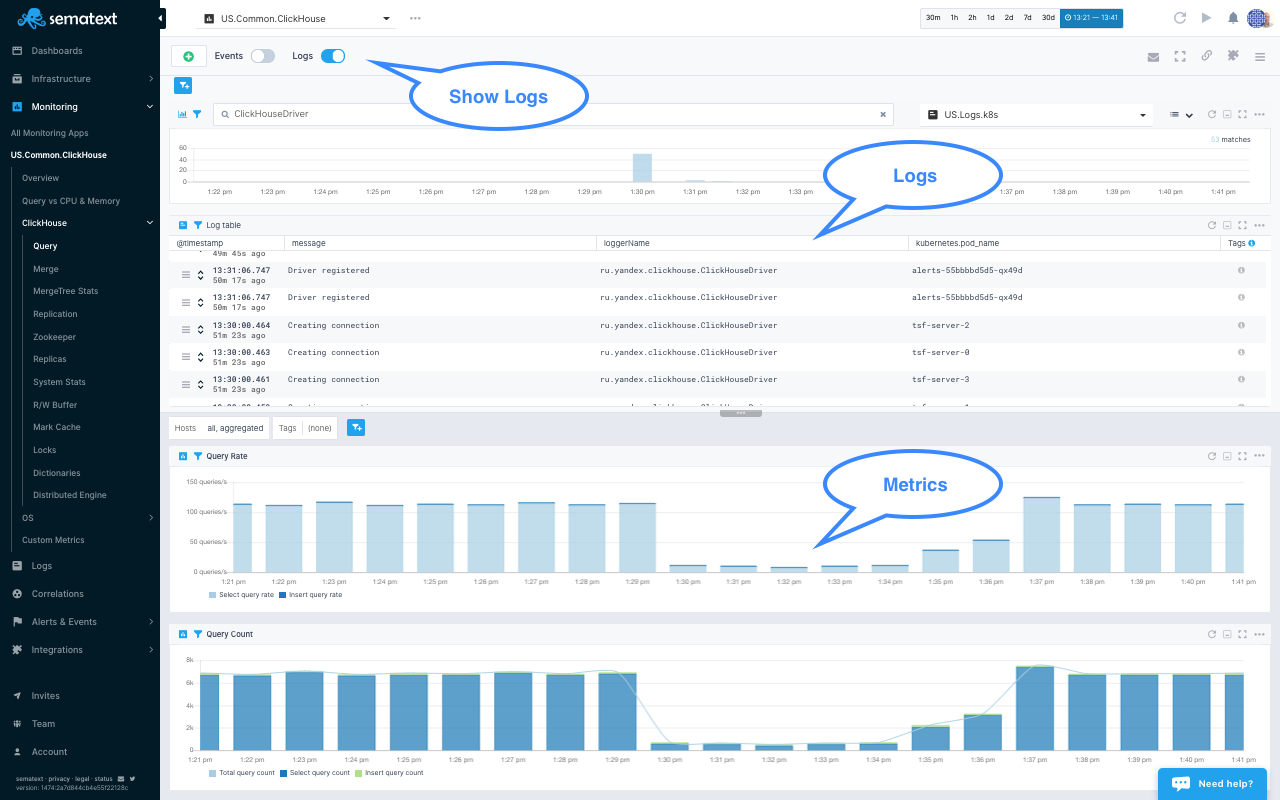This screenshot has width=1280, height=800.
Task: Open the Query Count chart more menu
Action: [x=1259, y=634]
